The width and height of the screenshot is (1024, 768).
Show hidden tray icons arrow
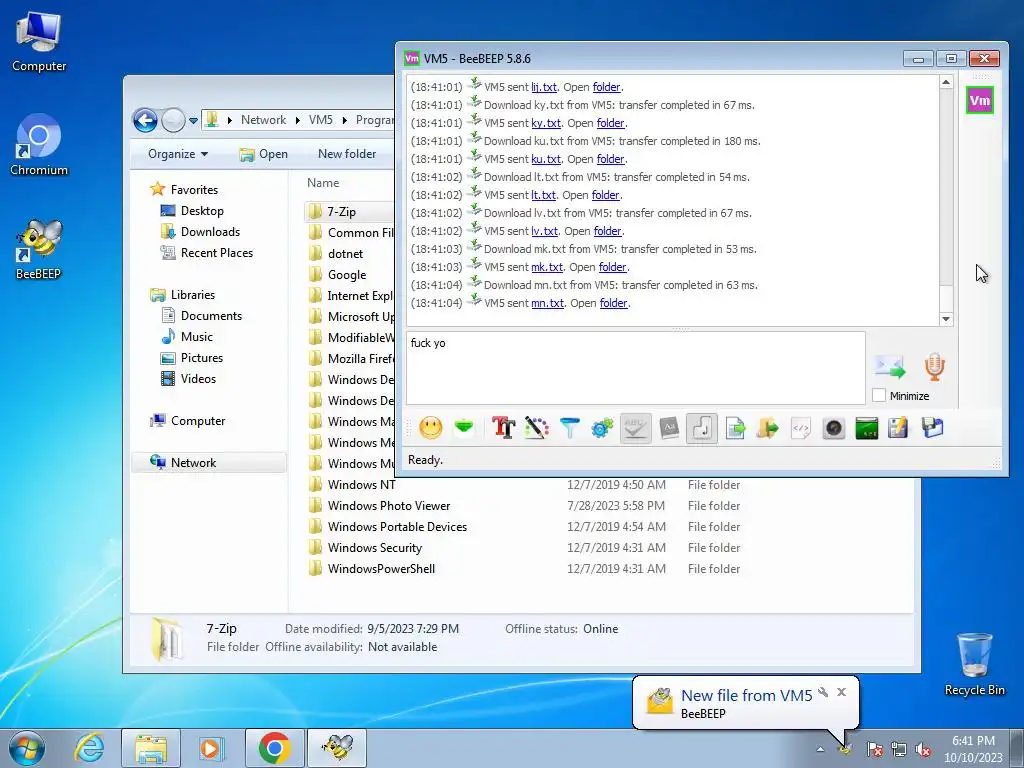pos(820,748)
